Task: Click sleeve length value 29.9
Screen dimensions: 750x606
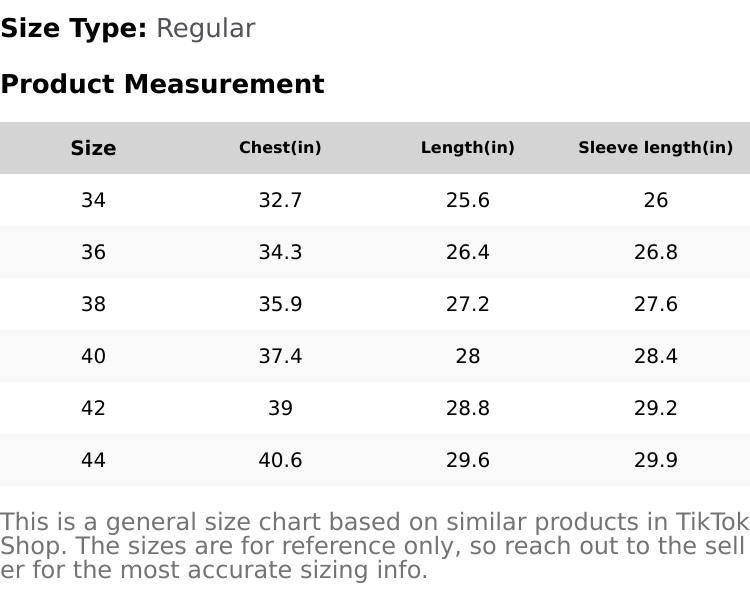Action: (x=655, y=460)
